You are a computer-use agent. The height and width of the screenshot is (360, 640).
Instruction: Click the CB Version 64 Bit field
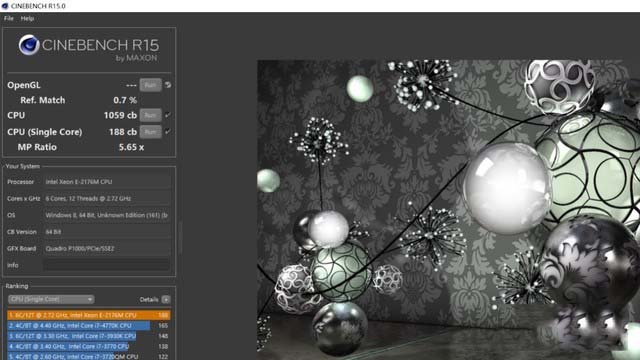[107, 232]
